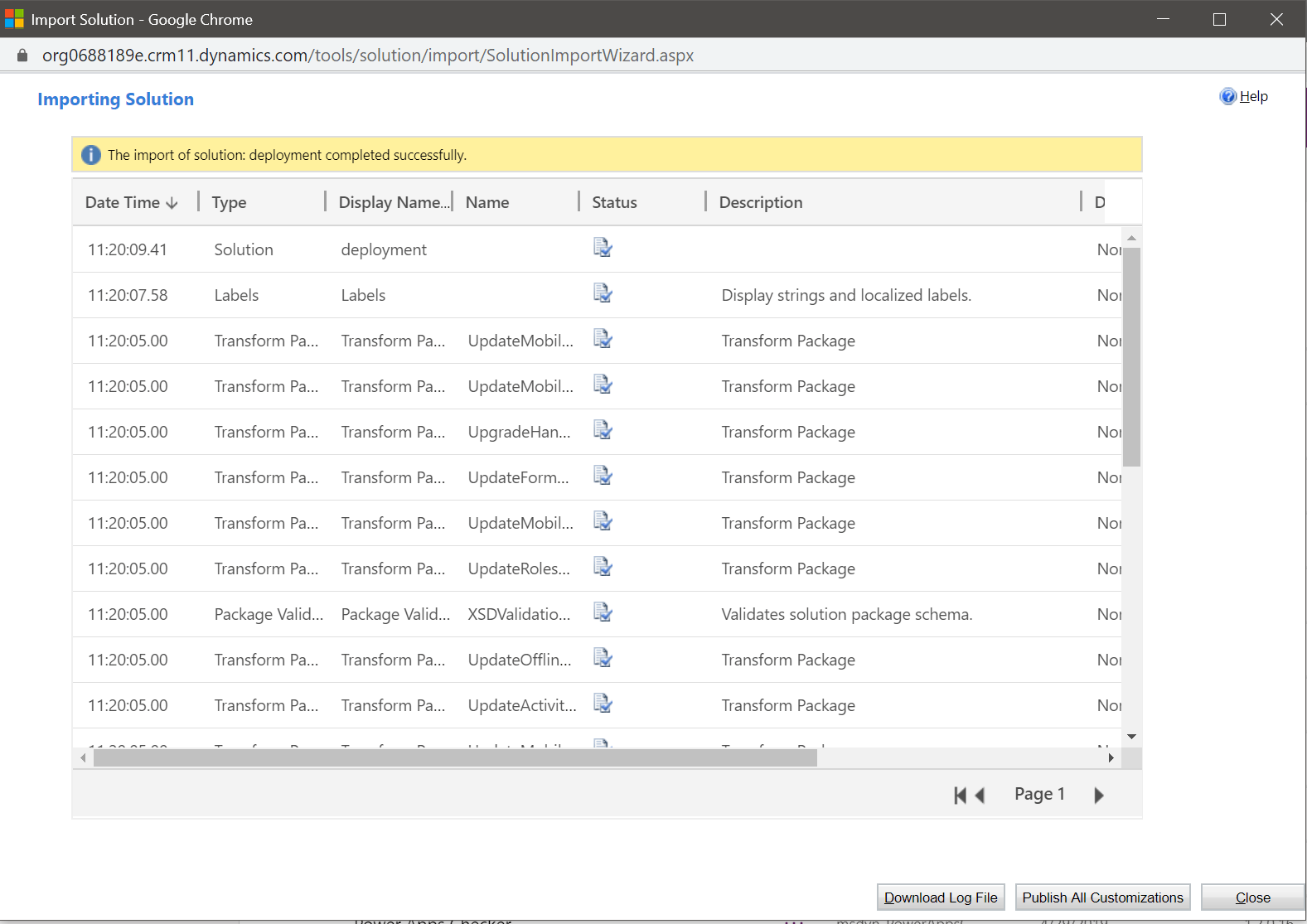Click the Windows logo icon in title bar

coord(14,19)
